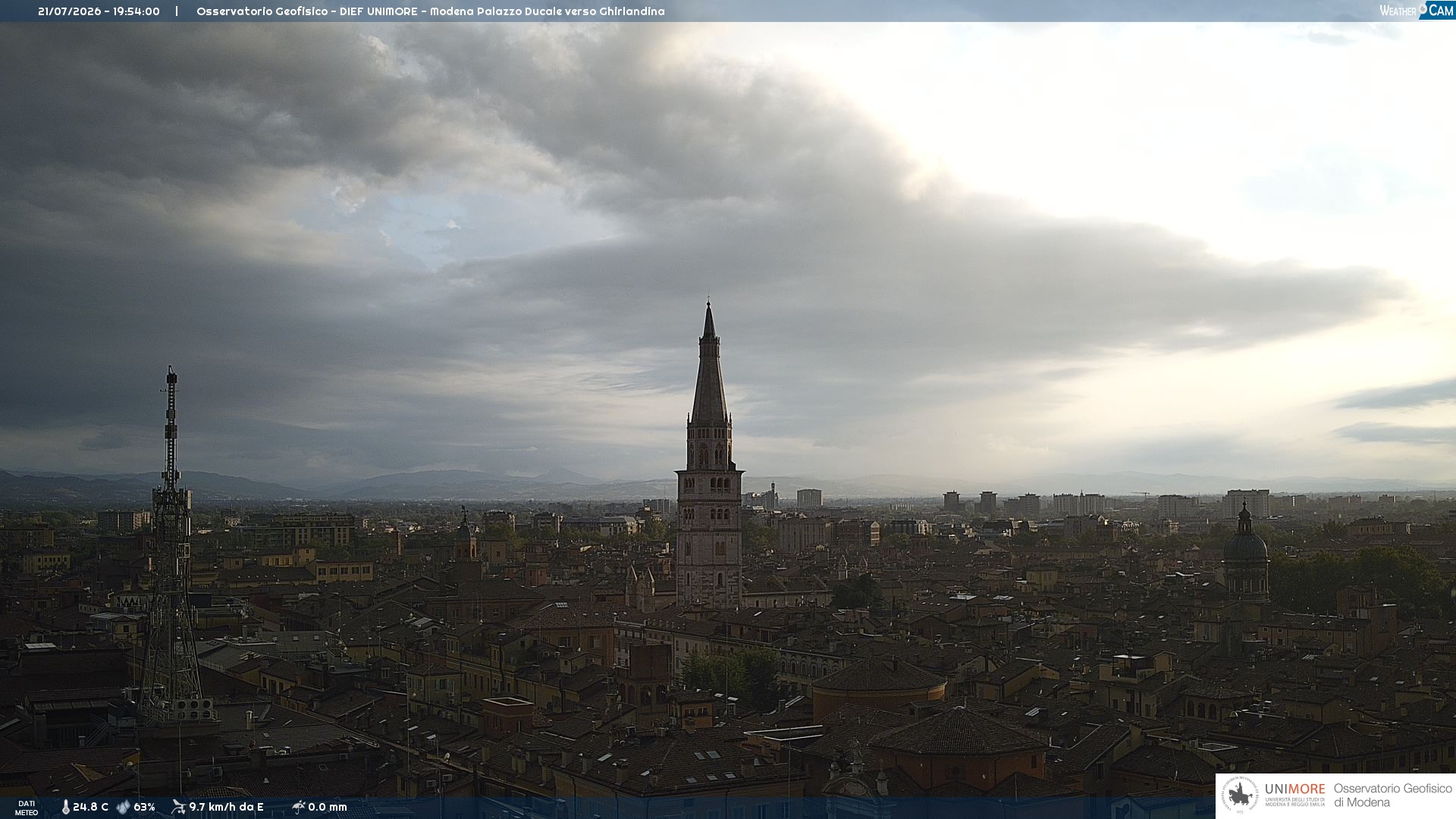1456x819 pixels.
Task: Click the 'UNIMORE' wordmark
Action: [x=1294, y=789]
